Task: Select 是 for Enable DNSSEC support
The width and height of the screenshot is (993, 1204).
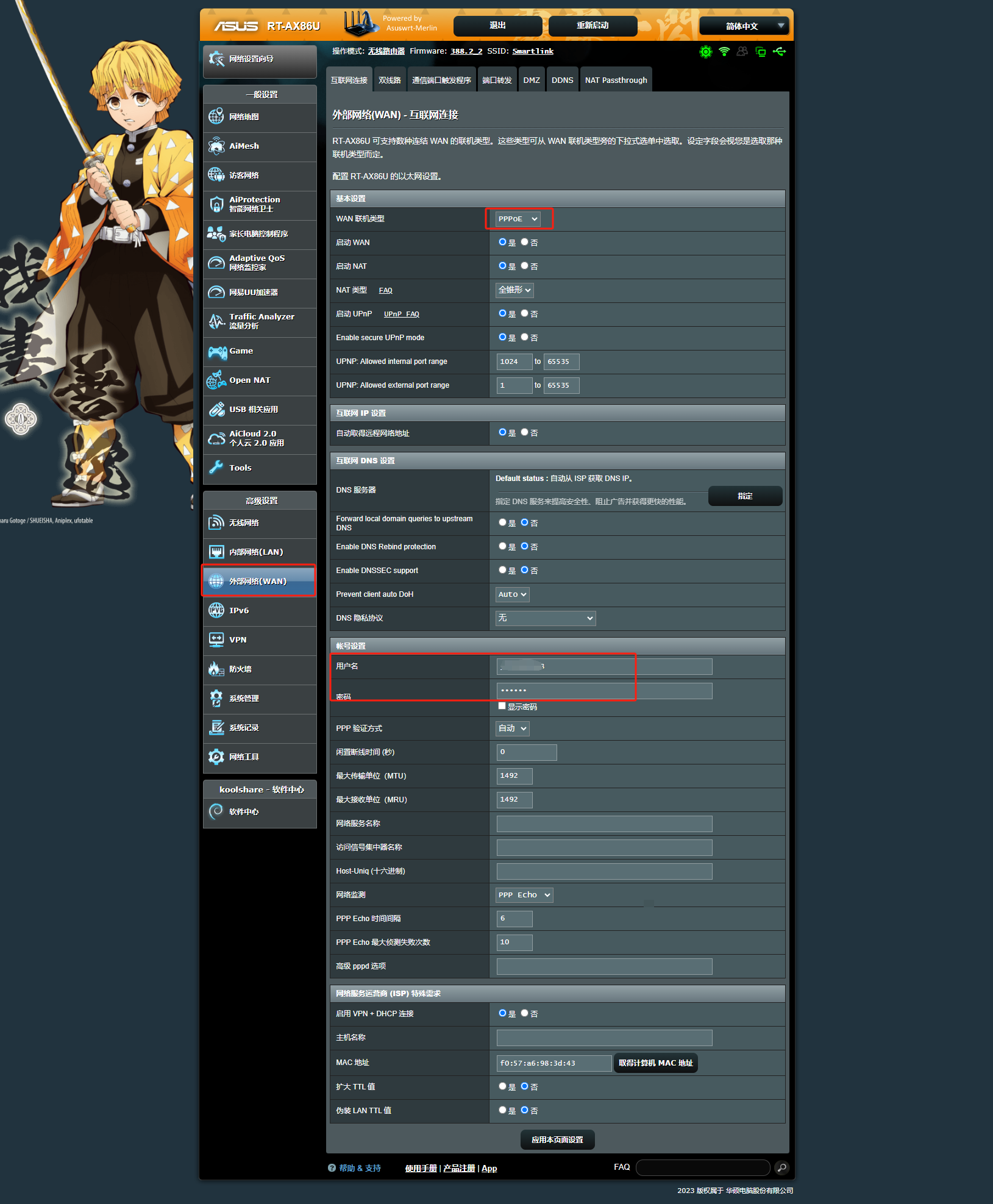Action: [x=502, y=570]
